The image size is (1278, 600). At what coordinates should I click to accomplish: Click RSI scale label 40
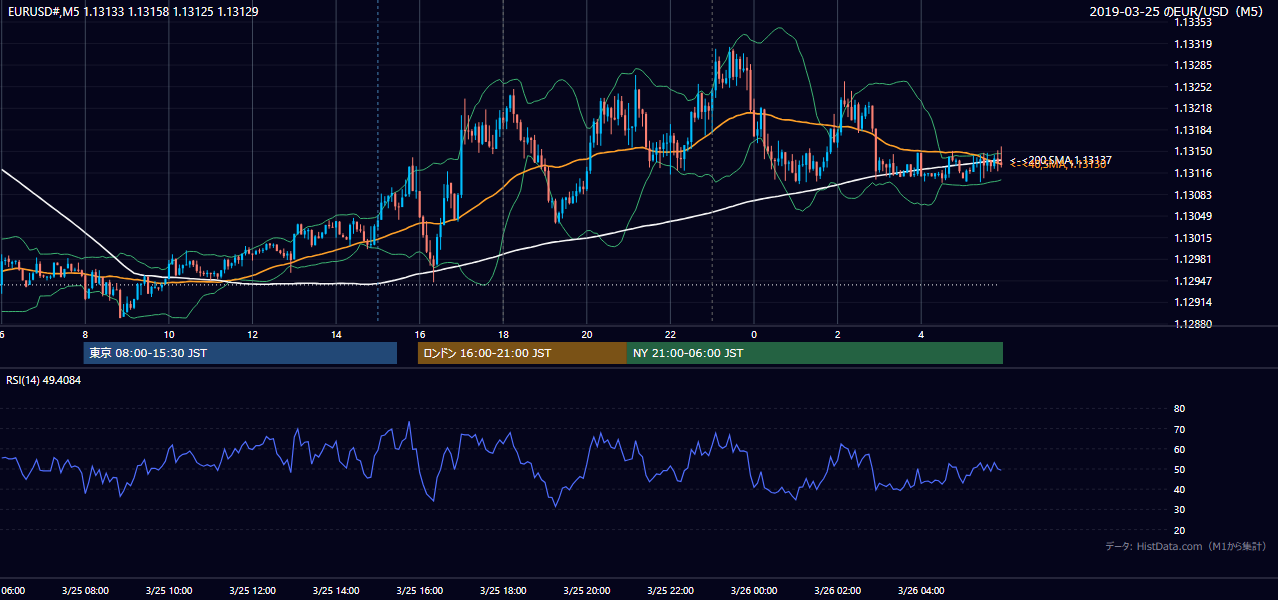[1179, 489]
